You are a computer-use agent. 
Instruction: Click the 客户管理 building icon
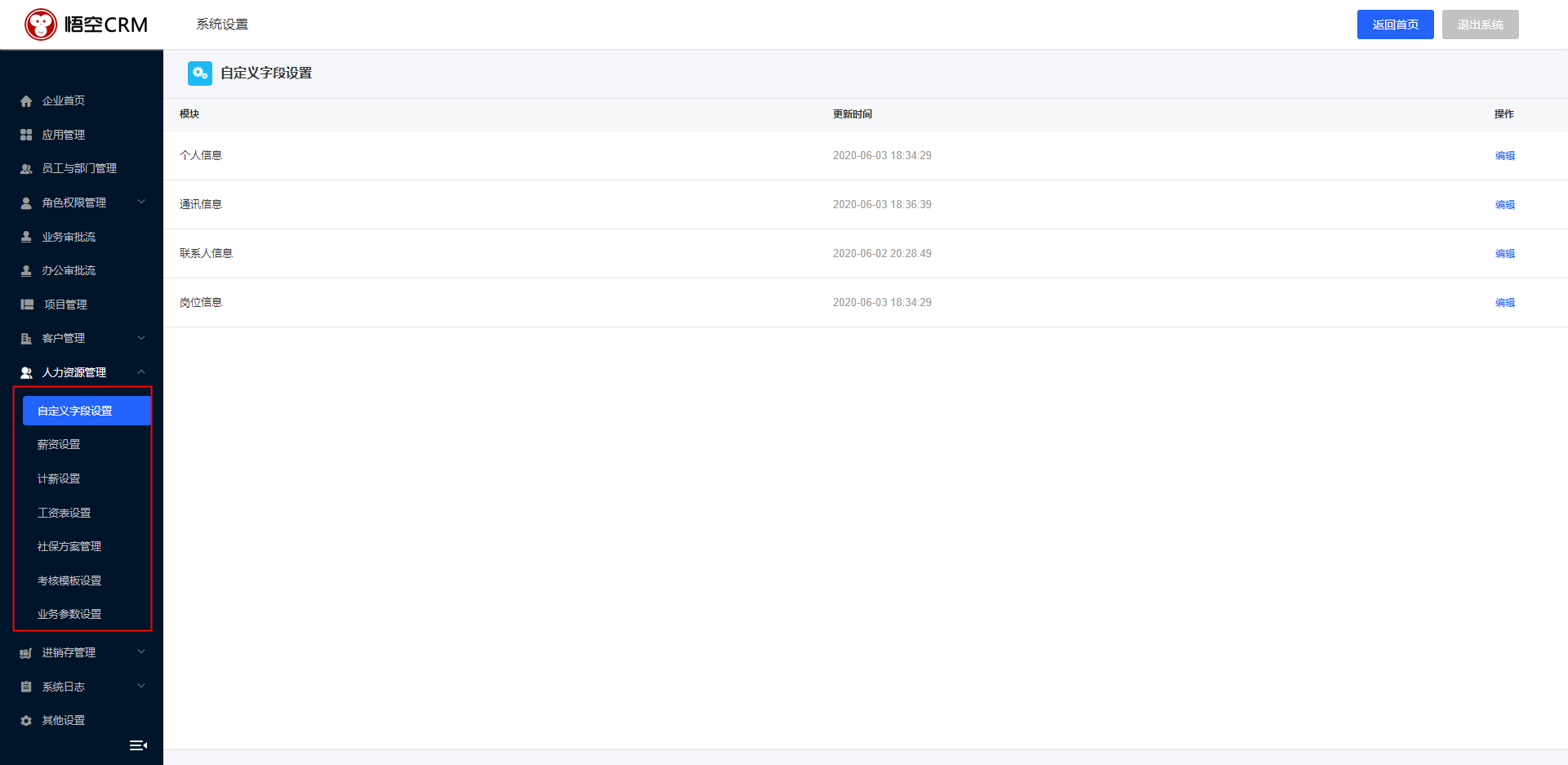26,338
